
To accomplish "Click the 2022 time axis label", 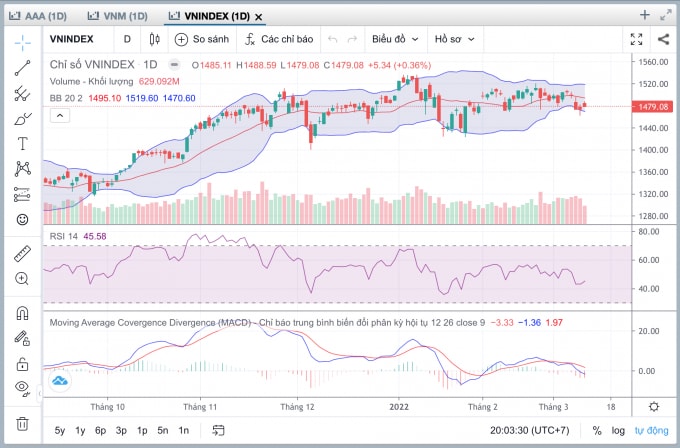I will 399,407.
